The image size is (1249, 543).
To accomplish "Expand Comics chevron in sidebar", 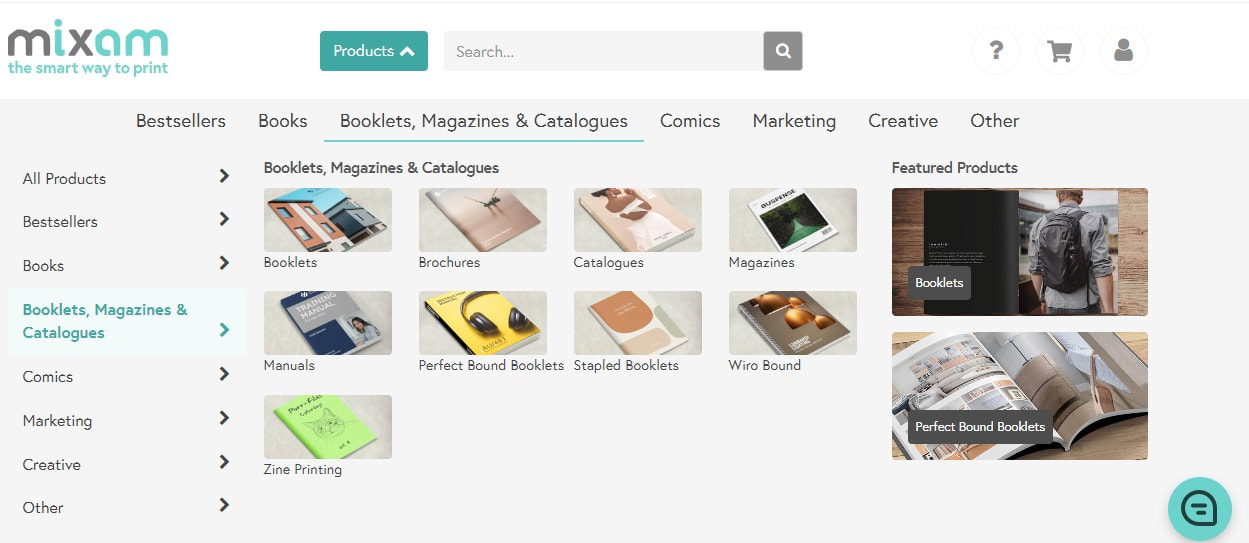I will 224,374.
